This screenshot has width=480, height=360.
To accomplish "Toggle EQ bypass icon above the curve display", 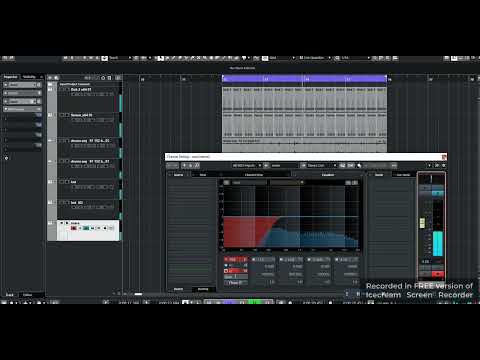I will point(226,182).
